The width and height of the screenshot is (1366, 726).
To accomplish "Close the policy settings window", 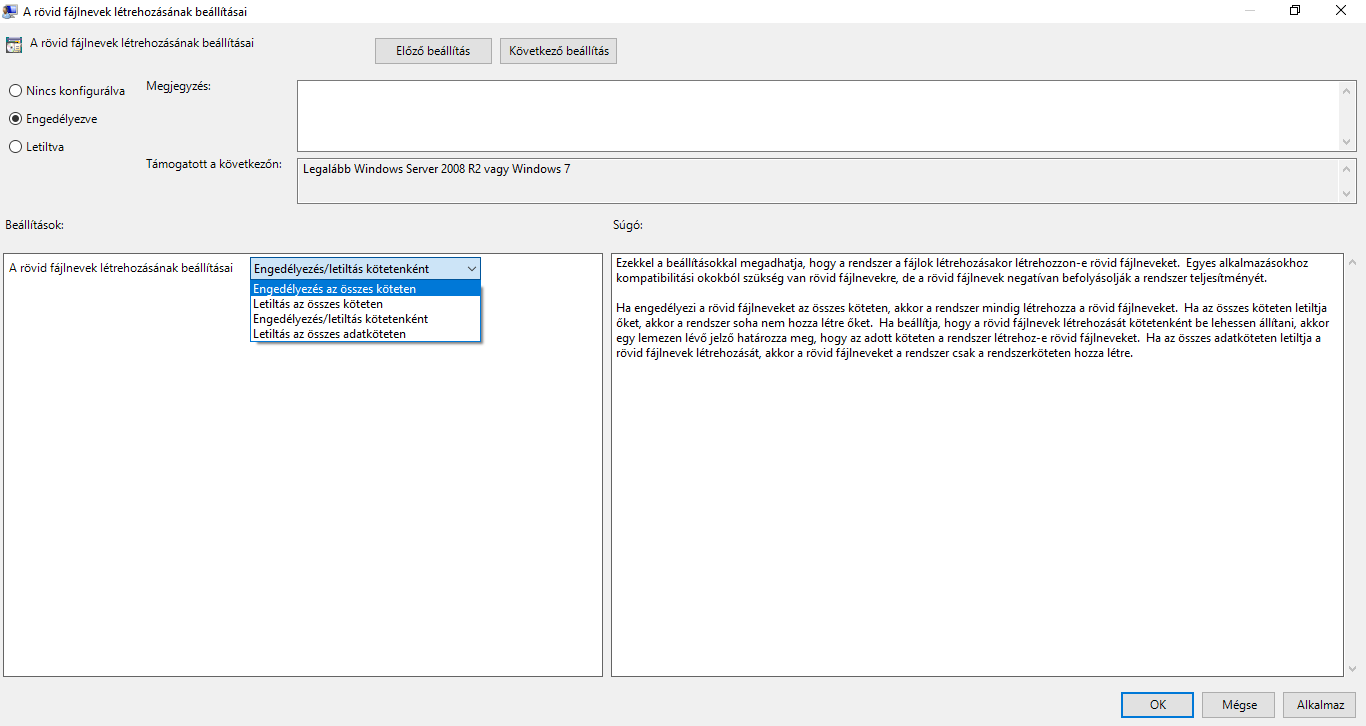I will point(1340,11).
